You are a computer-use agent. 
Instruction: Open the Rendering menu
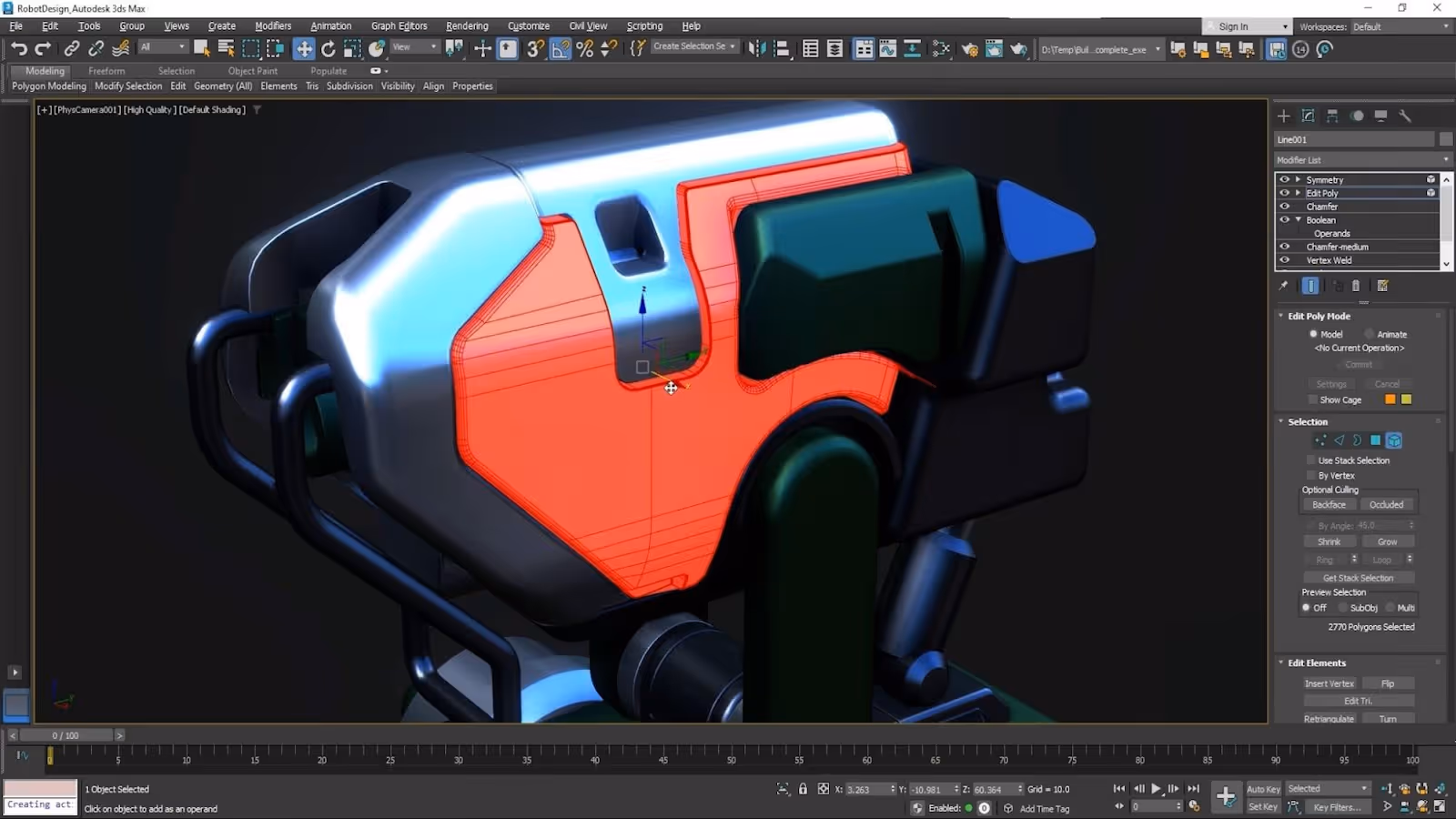tap(467, 26)
